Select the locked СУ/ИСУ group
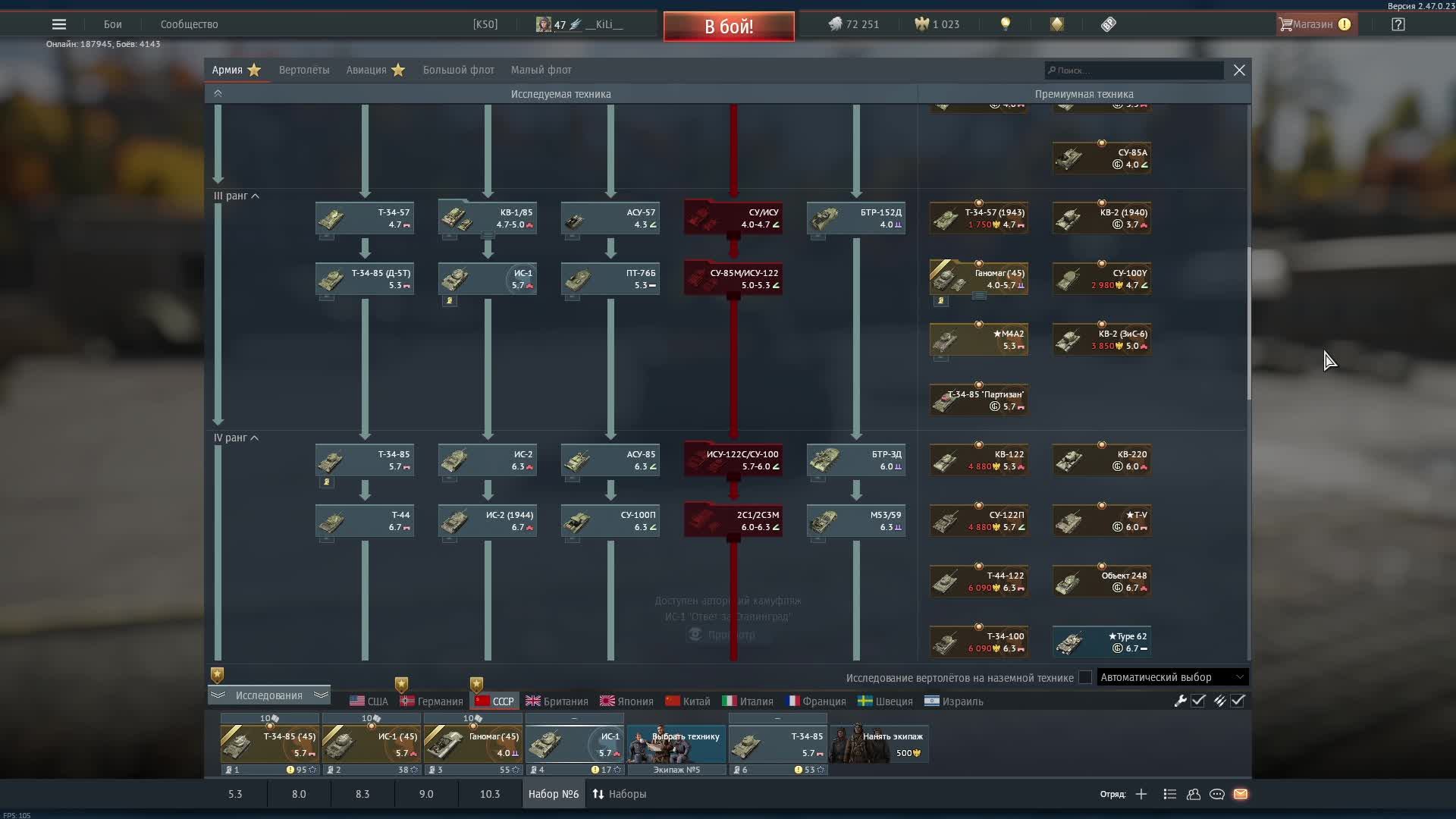 tap(733, 217)
